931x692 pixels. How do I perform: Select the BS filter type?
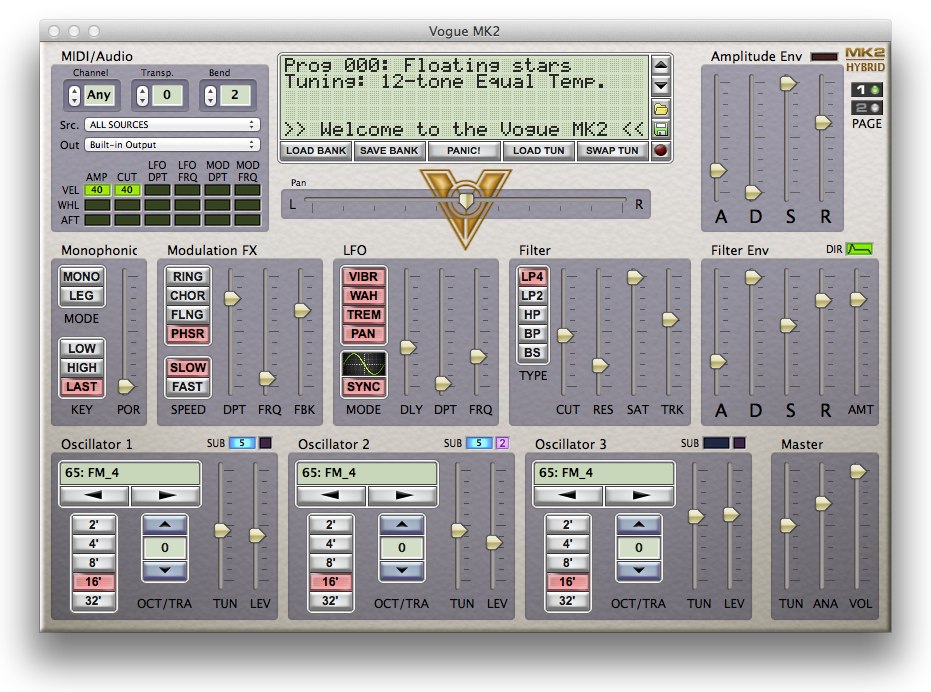pos(533,353)
